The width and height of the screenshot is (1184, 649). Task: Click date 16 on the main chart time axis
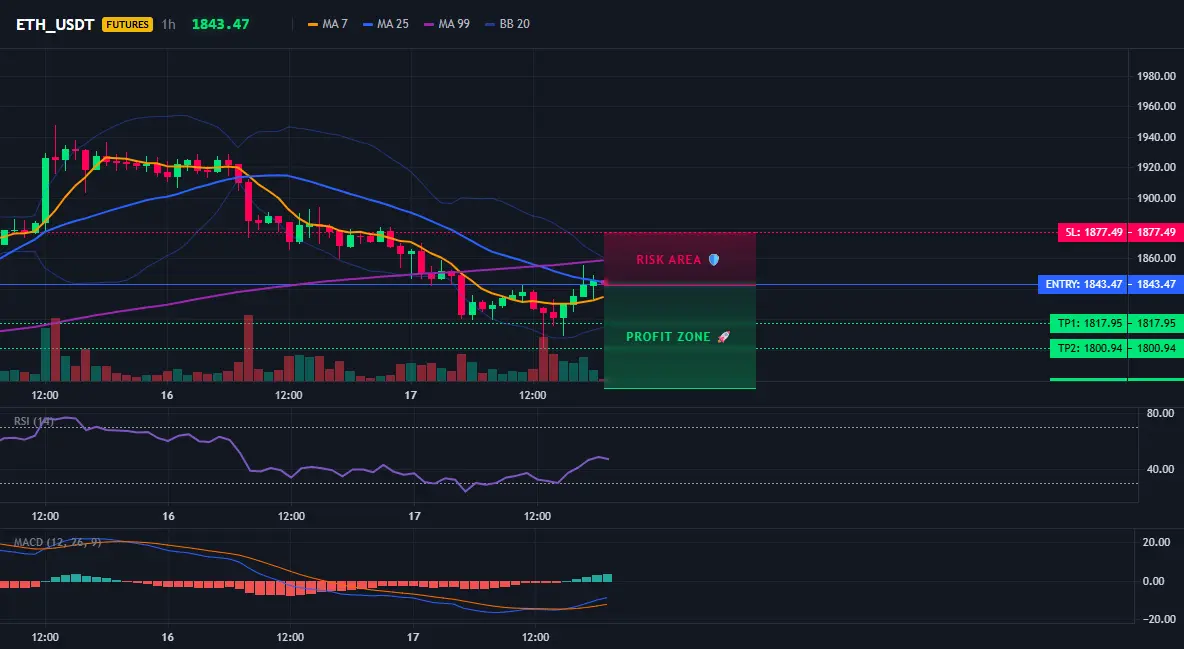coord(167,395)
